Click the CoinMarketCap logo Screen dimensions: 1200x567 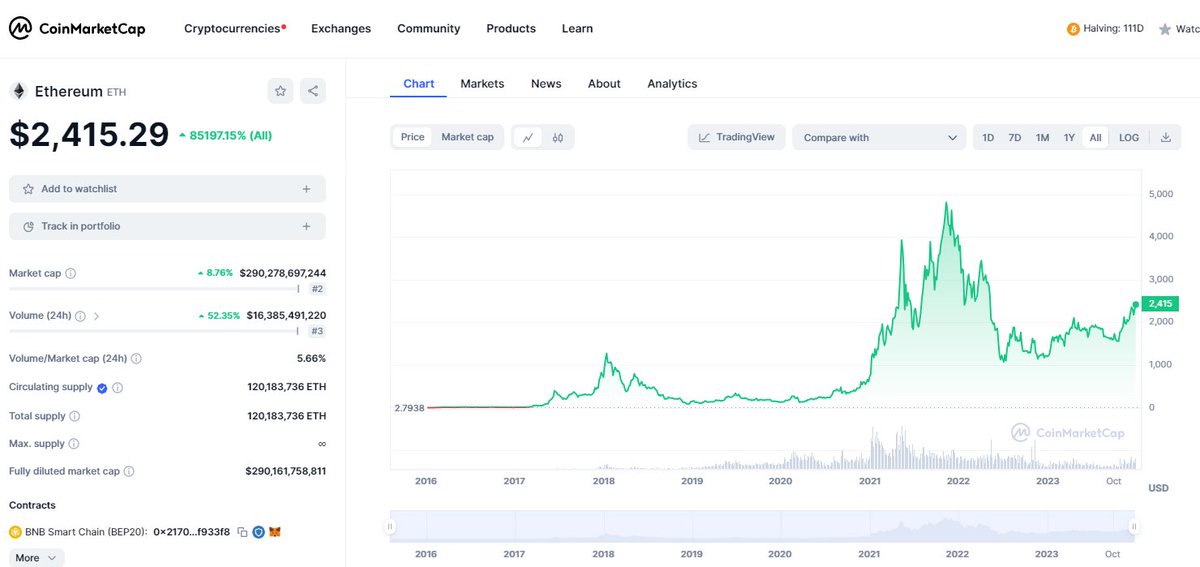click(77, 29)
